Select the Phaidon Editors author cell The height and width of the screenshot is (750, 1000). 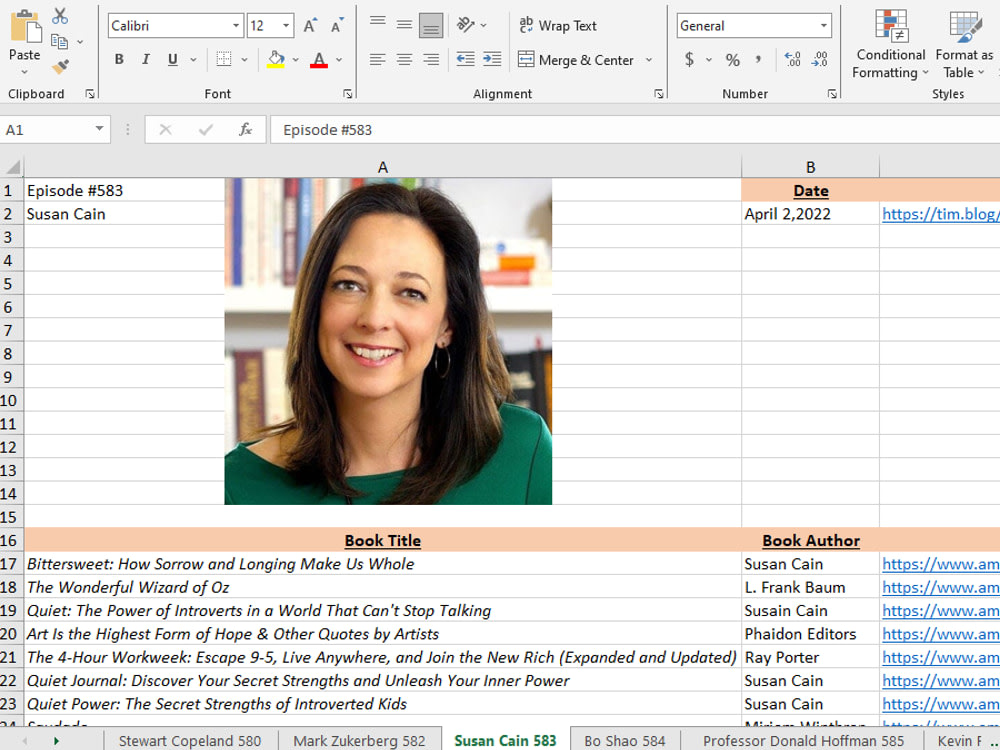810,634
